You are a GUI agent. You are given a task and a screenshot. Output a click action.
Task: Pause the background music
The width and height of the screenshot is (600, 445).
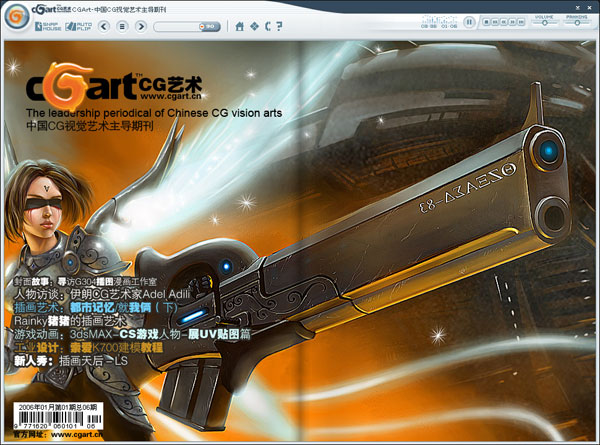(469, 22)
